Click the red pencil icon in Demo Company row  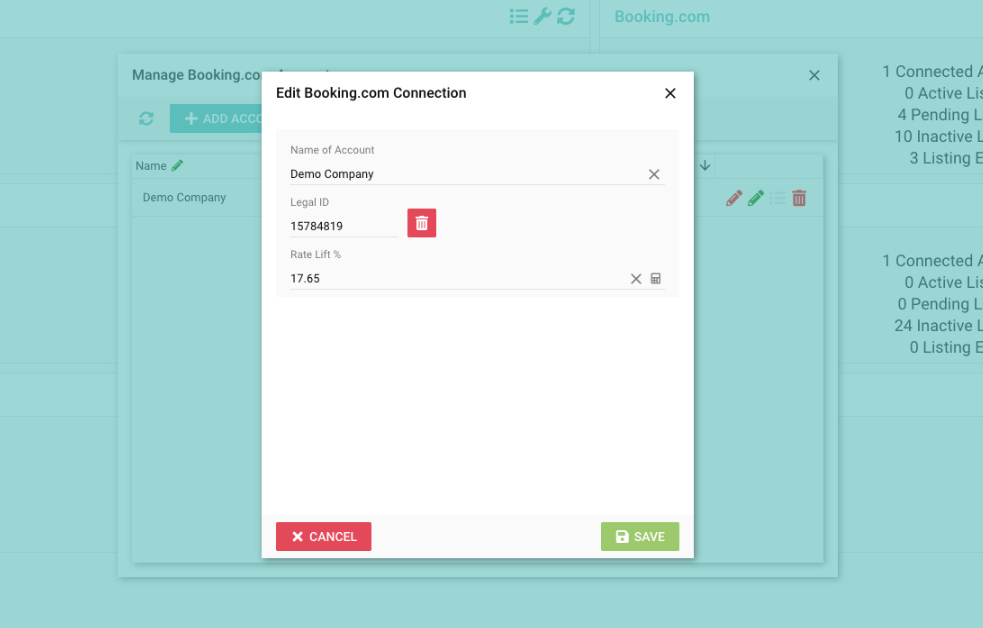click(734, 198)
